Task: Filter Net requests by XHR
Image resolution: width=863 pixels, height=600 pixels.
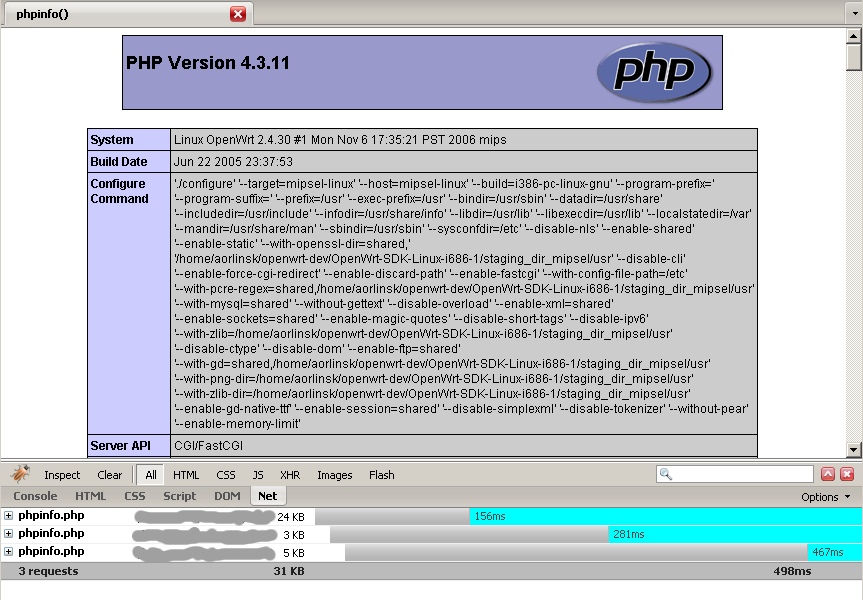Action: (290, 475)
